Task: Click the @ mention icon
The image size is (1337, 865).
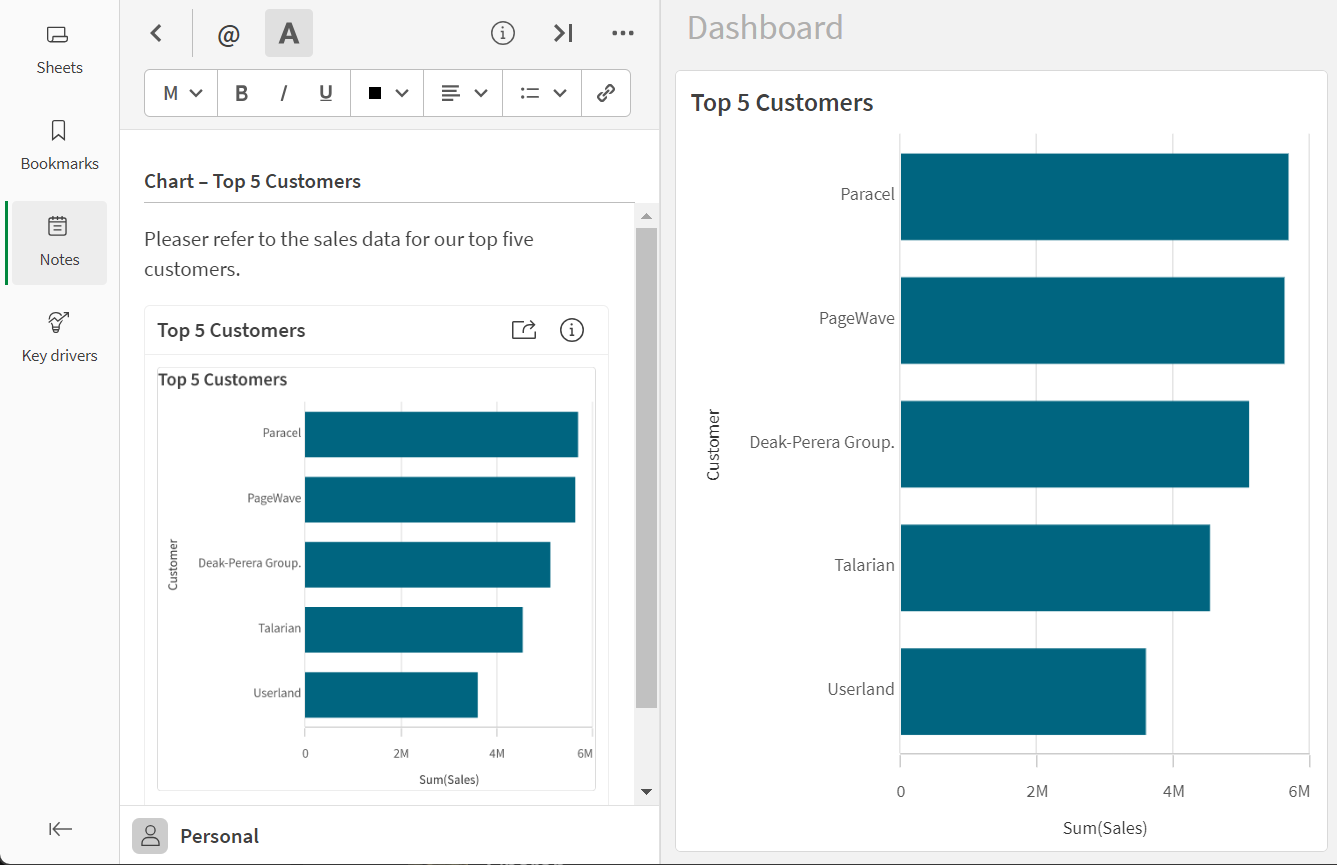Action: coord(228,34)
